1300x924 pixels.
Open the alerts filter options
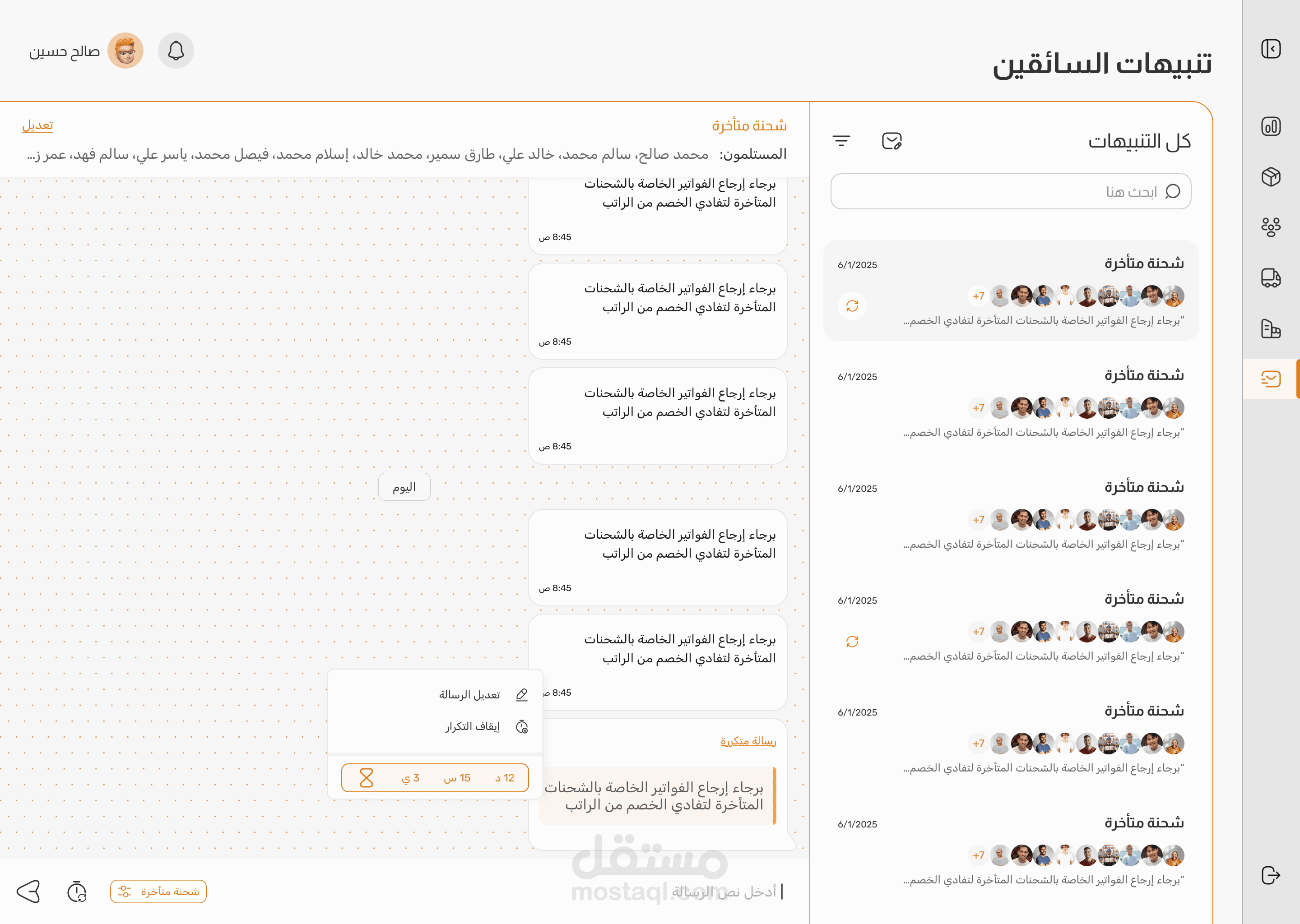point(841,140)
